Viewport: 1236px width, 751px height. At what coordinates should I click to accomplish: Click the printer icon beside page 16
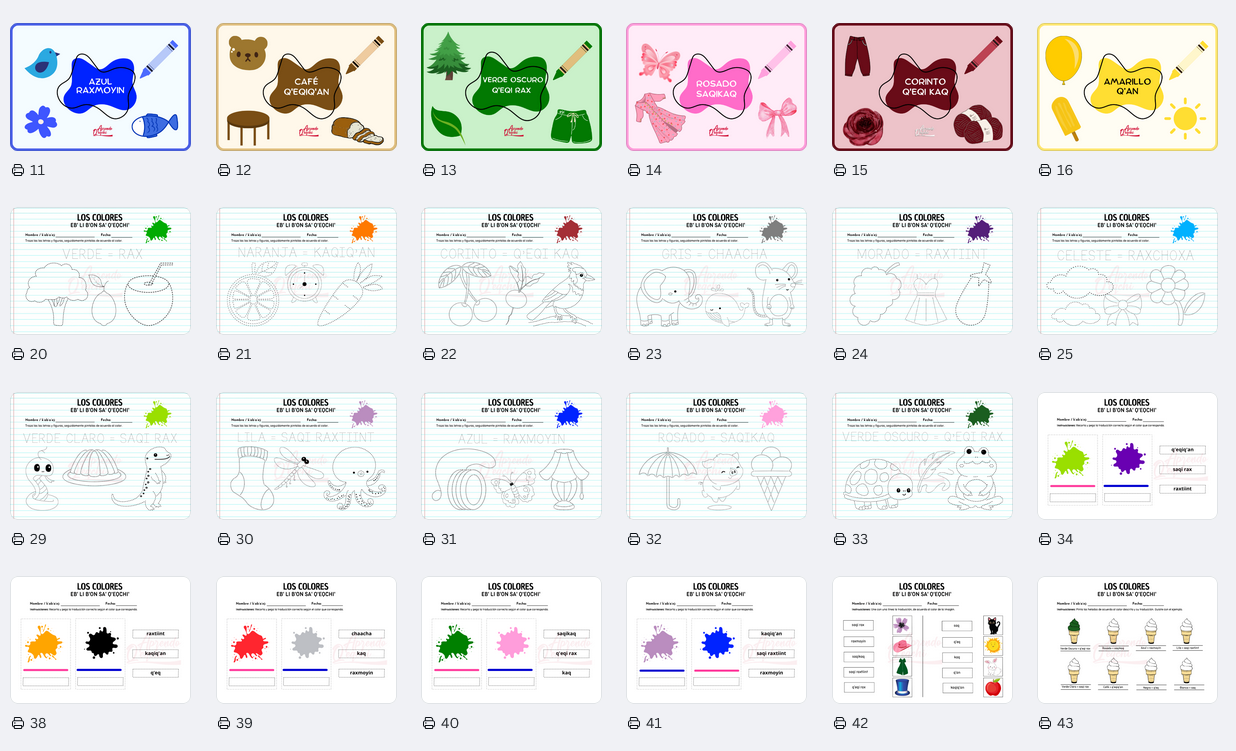click(x=1045, y=170)
